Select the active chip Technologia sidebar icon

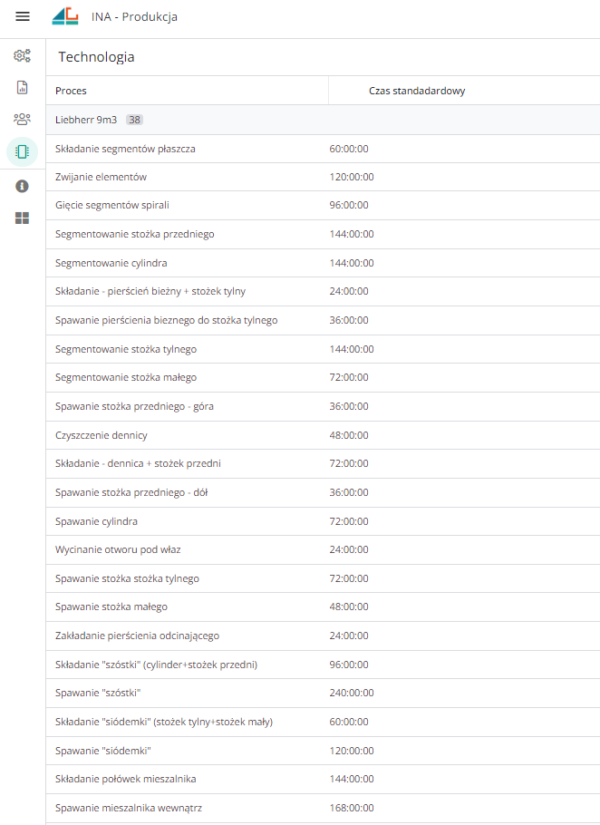coord(22,151)
